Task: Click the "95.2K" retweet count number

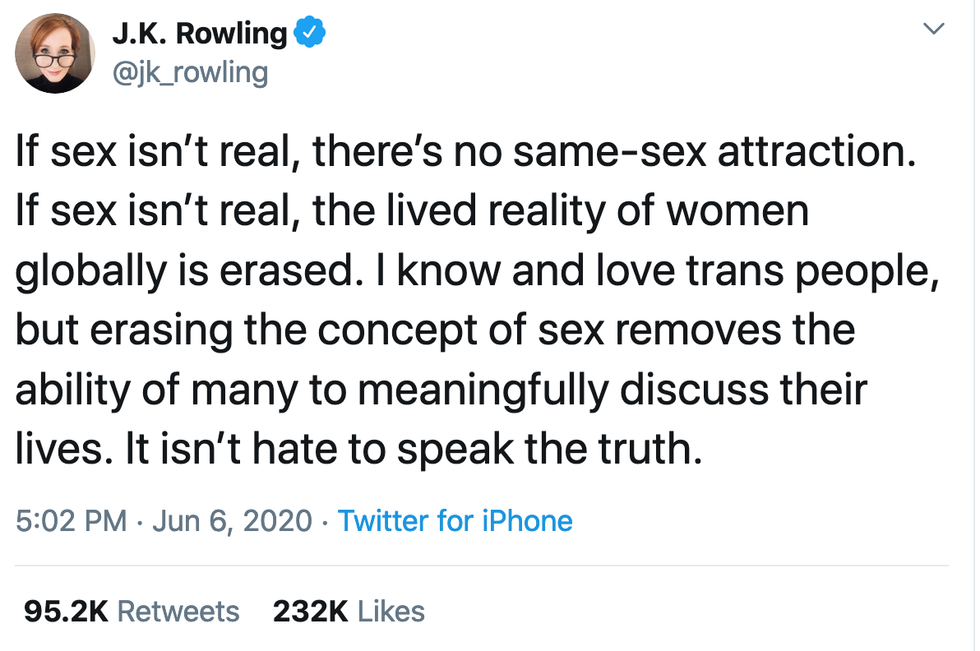Action: click(65, 611)
